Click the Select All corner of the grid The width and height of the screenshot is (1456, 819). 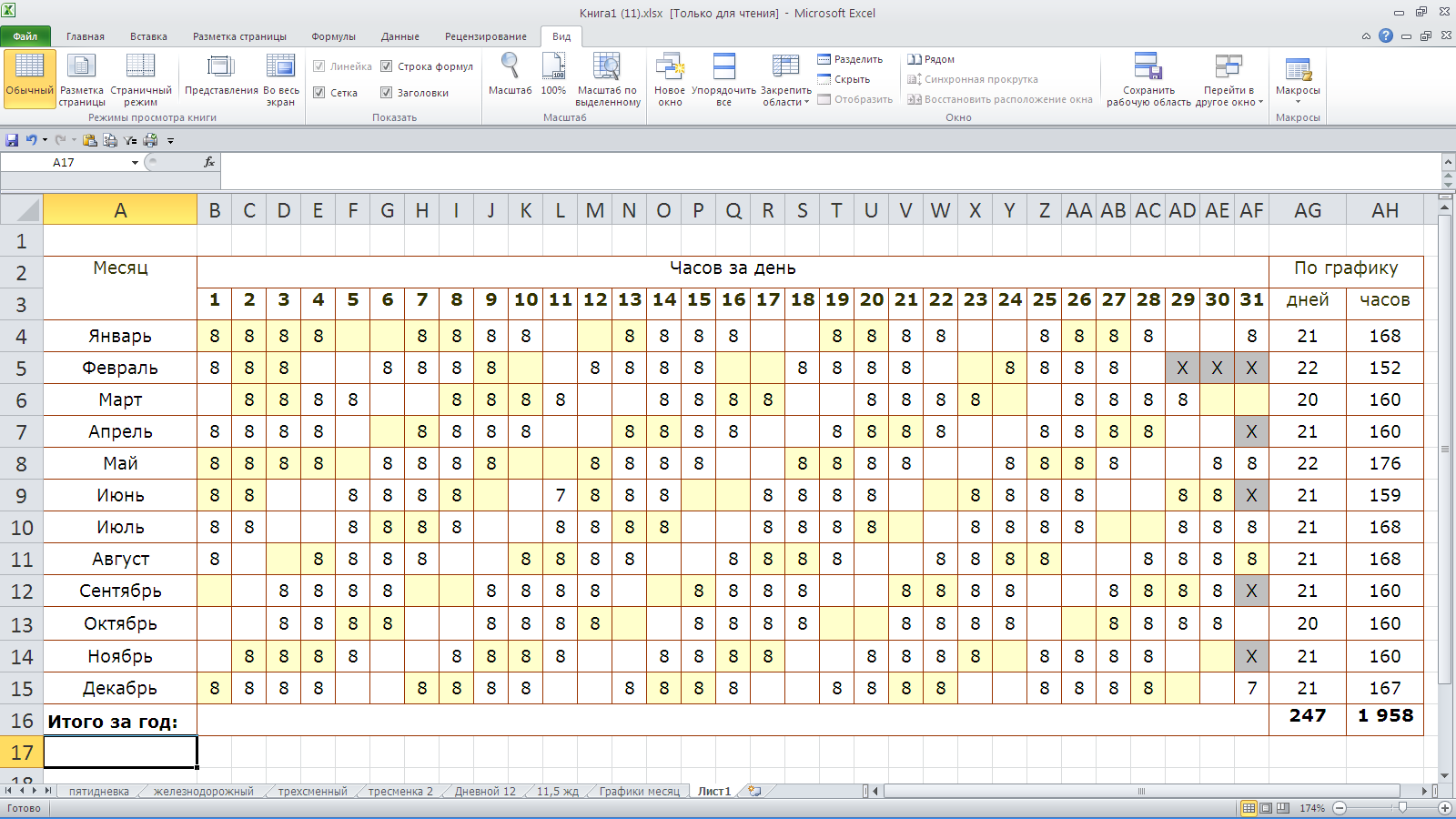[x=22, y=209]
